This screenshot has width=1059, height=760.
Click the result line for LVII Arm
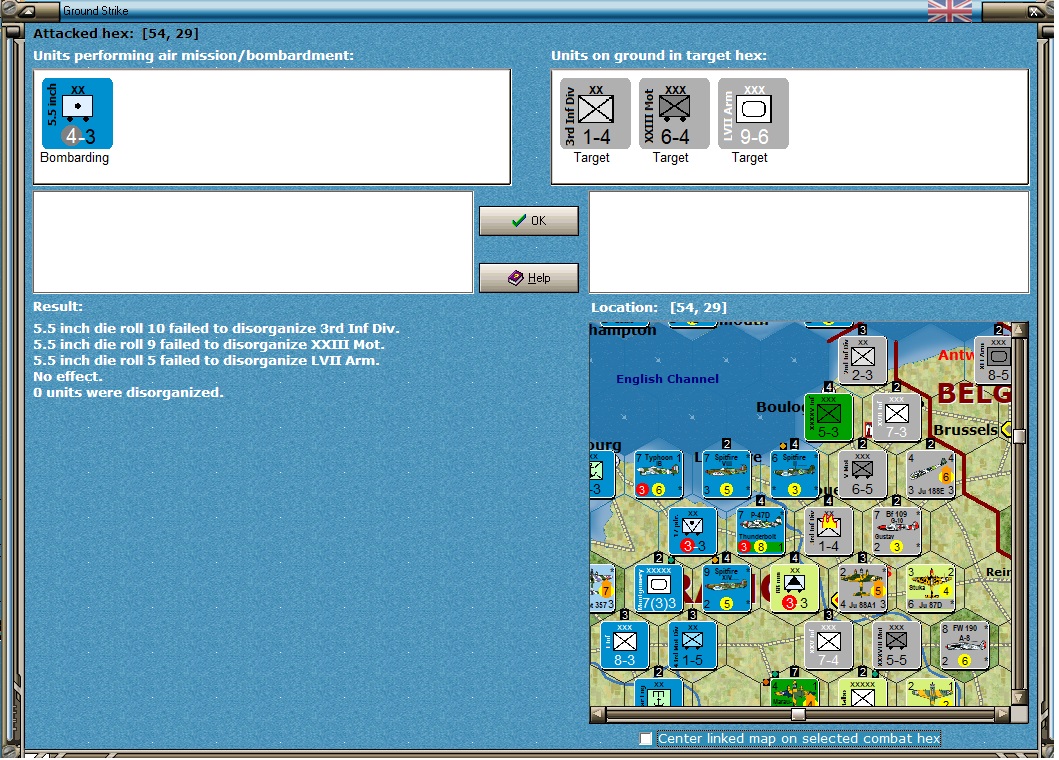(x=206, y=361)
